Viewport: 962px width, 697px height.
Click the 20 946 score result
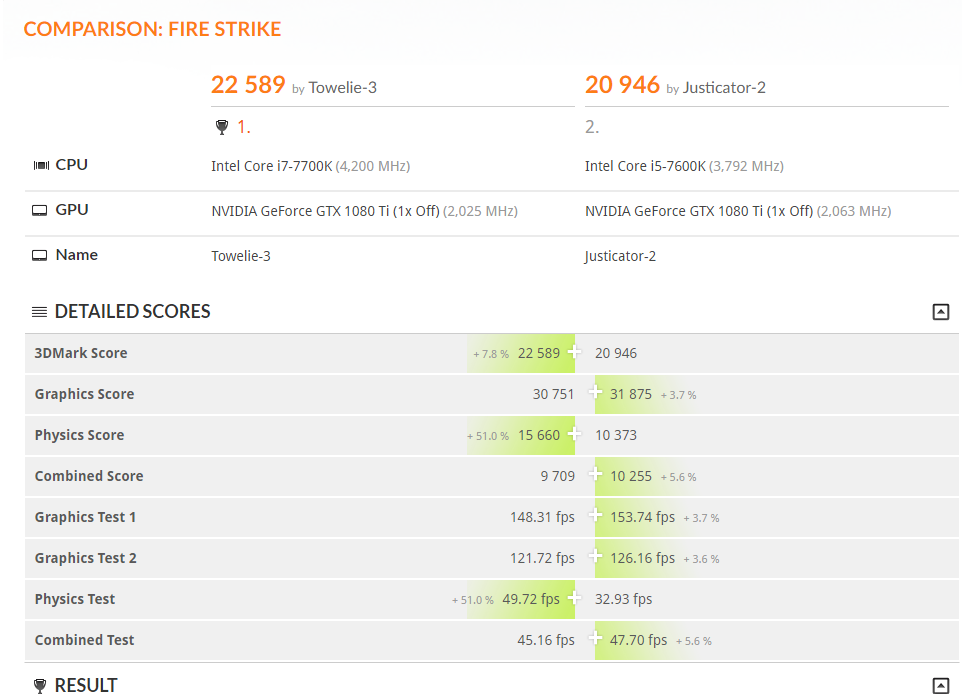pyautogui.click(x=622, y=85)
